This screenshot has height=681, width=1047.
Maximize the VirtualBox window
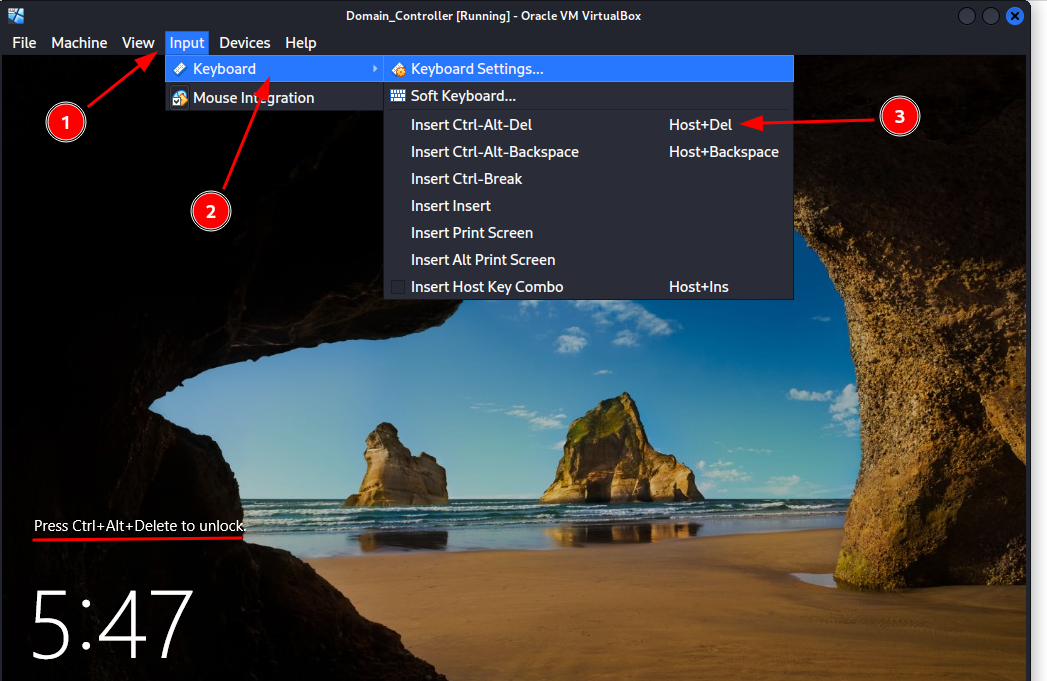click(991, 16)
